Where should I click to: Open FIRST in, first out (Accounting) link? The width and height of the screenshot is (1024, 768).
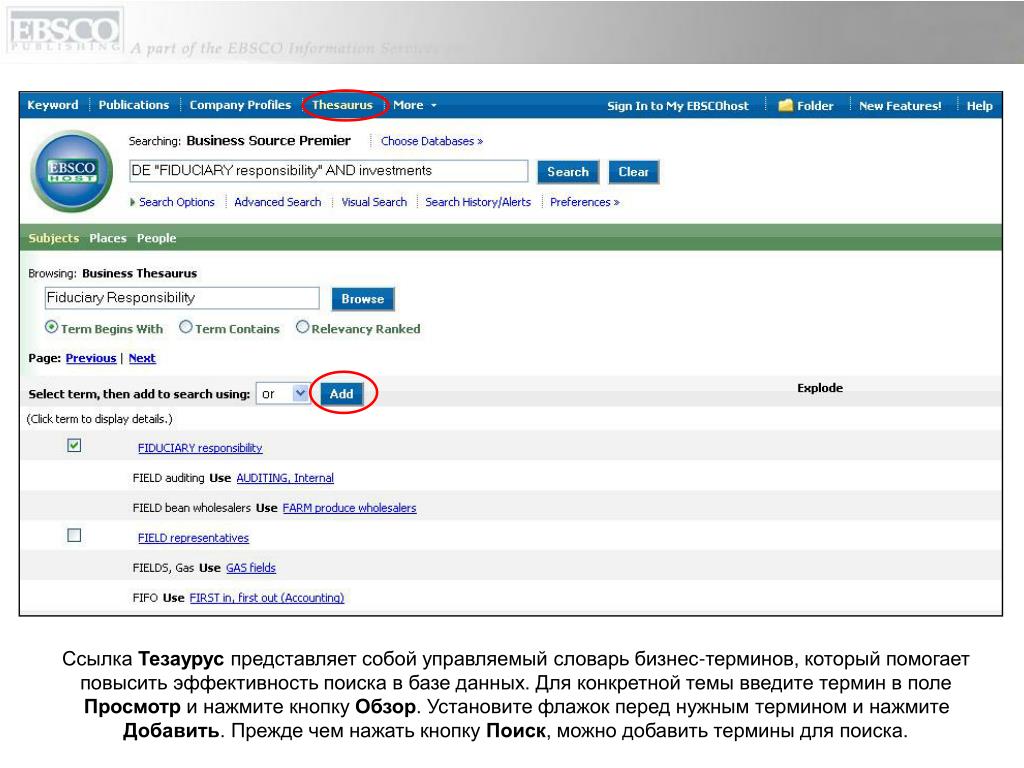click(266, 598)
